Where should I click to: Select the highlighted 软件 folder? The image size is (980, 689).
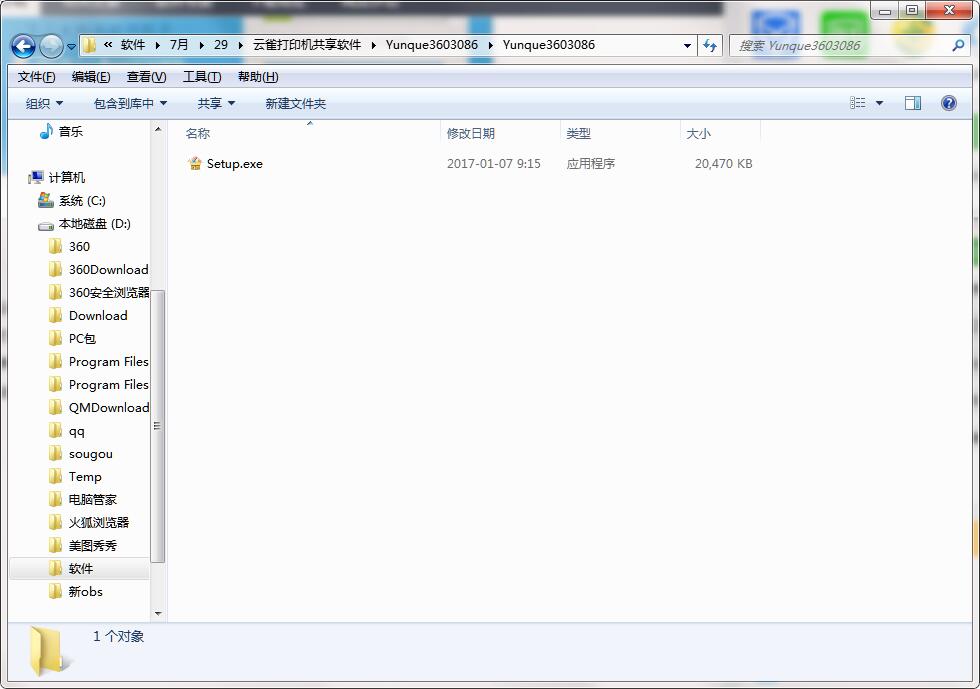coord(81,569)
